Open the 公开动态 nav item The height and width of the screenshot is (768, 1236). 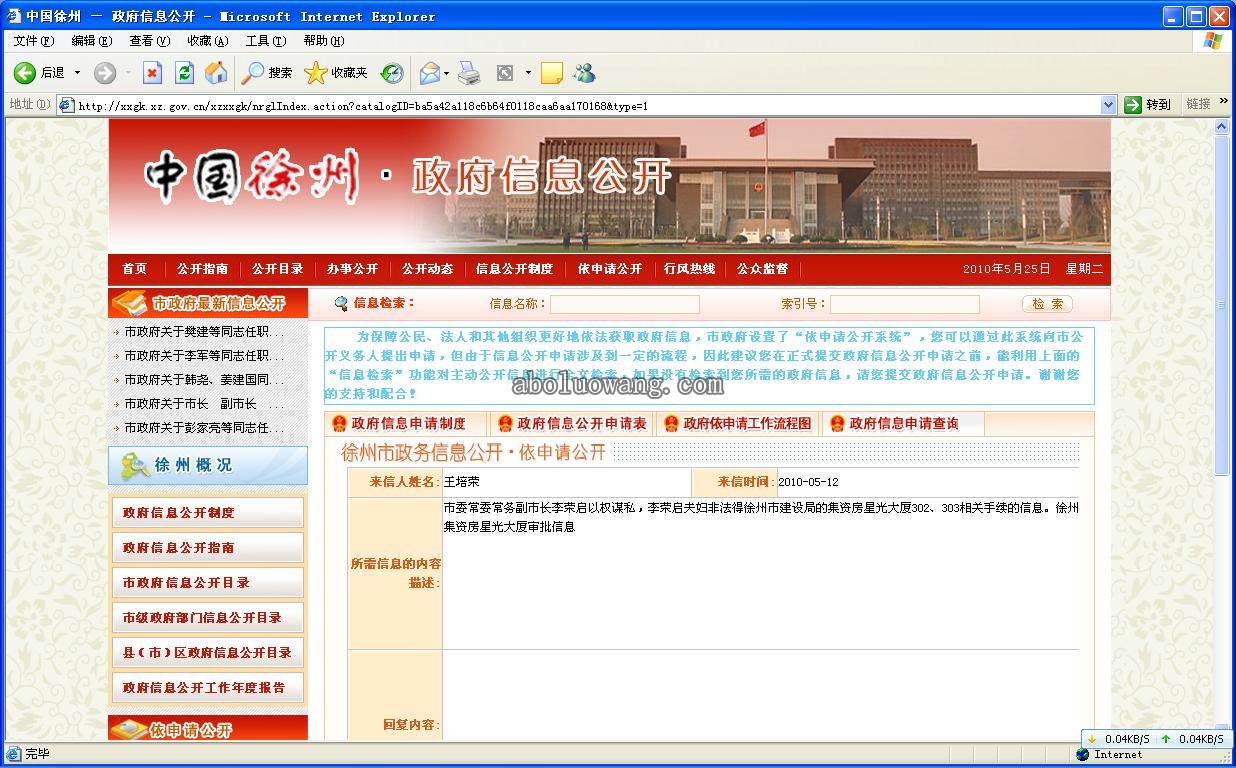[x=427, y=269]
